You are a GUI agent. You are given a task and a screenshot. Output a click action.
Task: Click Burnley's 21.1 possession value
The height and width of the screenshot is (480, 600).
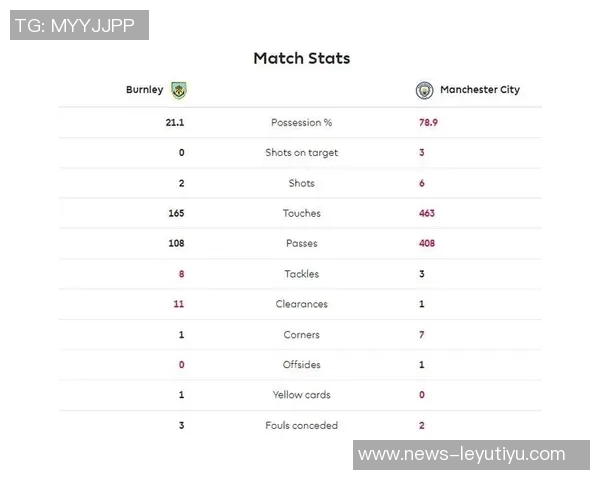175,123
